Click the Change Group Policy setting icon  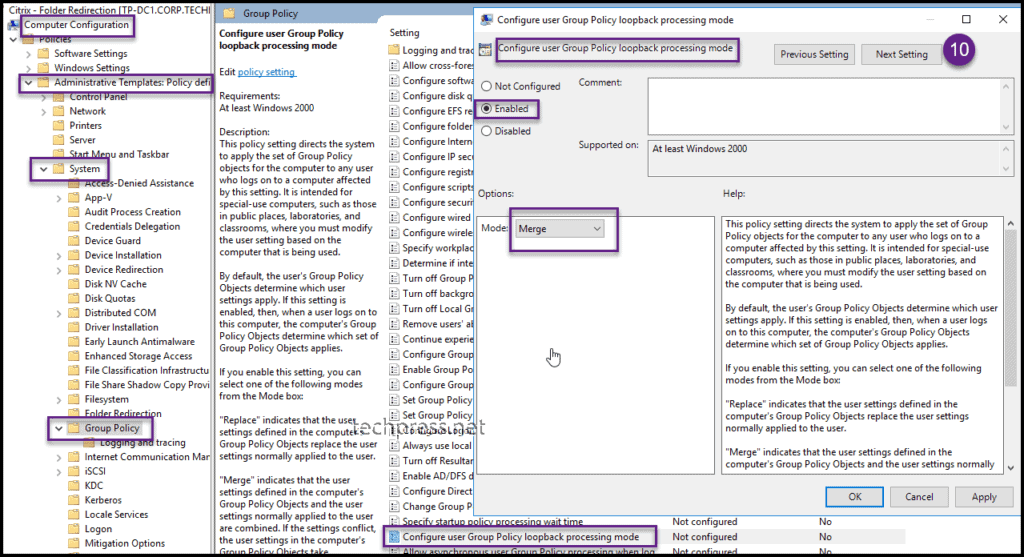pyautogui.click(x=394, y=506)
